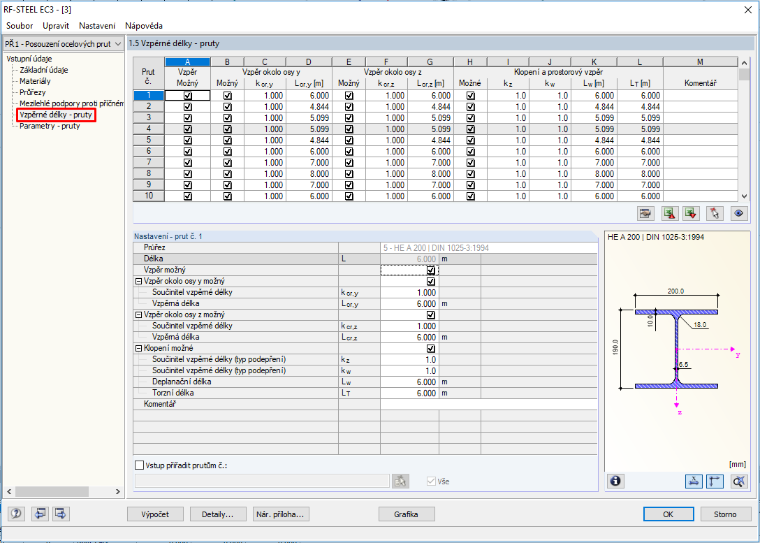The height and width of the screenshot is (543, 760).
Task: Click the Detaily... button
Action: (218, 514)
